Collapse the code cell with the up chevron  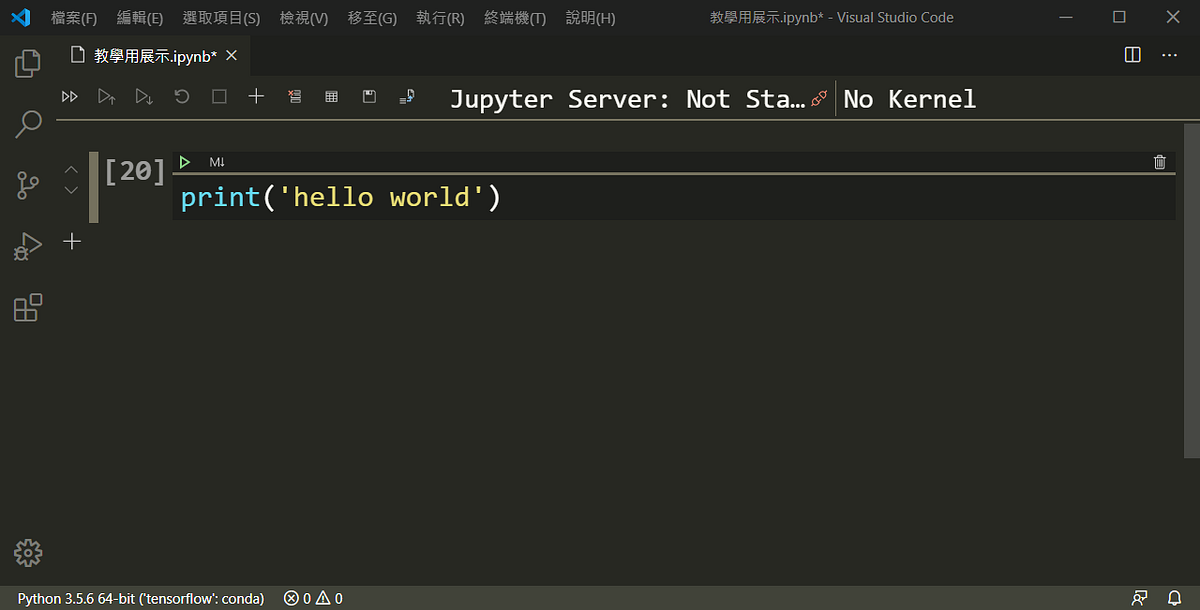pos(70,168)
